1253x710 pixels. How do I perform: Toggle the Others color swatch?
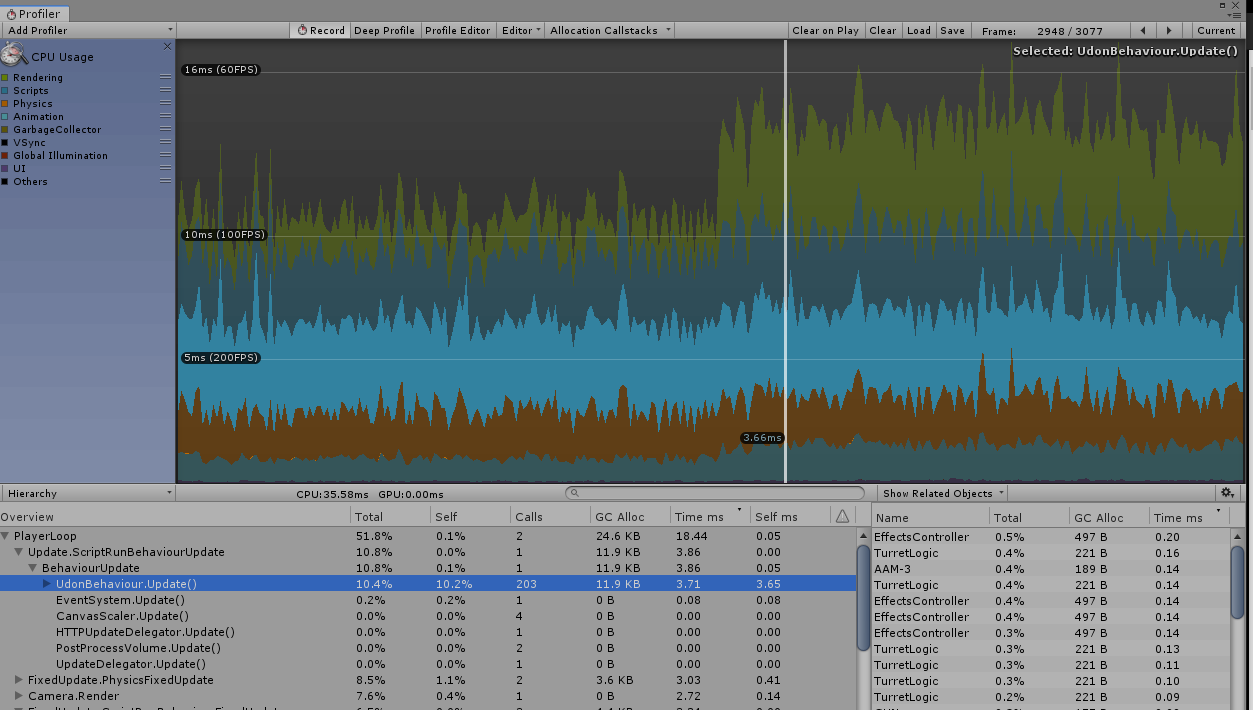5,181
